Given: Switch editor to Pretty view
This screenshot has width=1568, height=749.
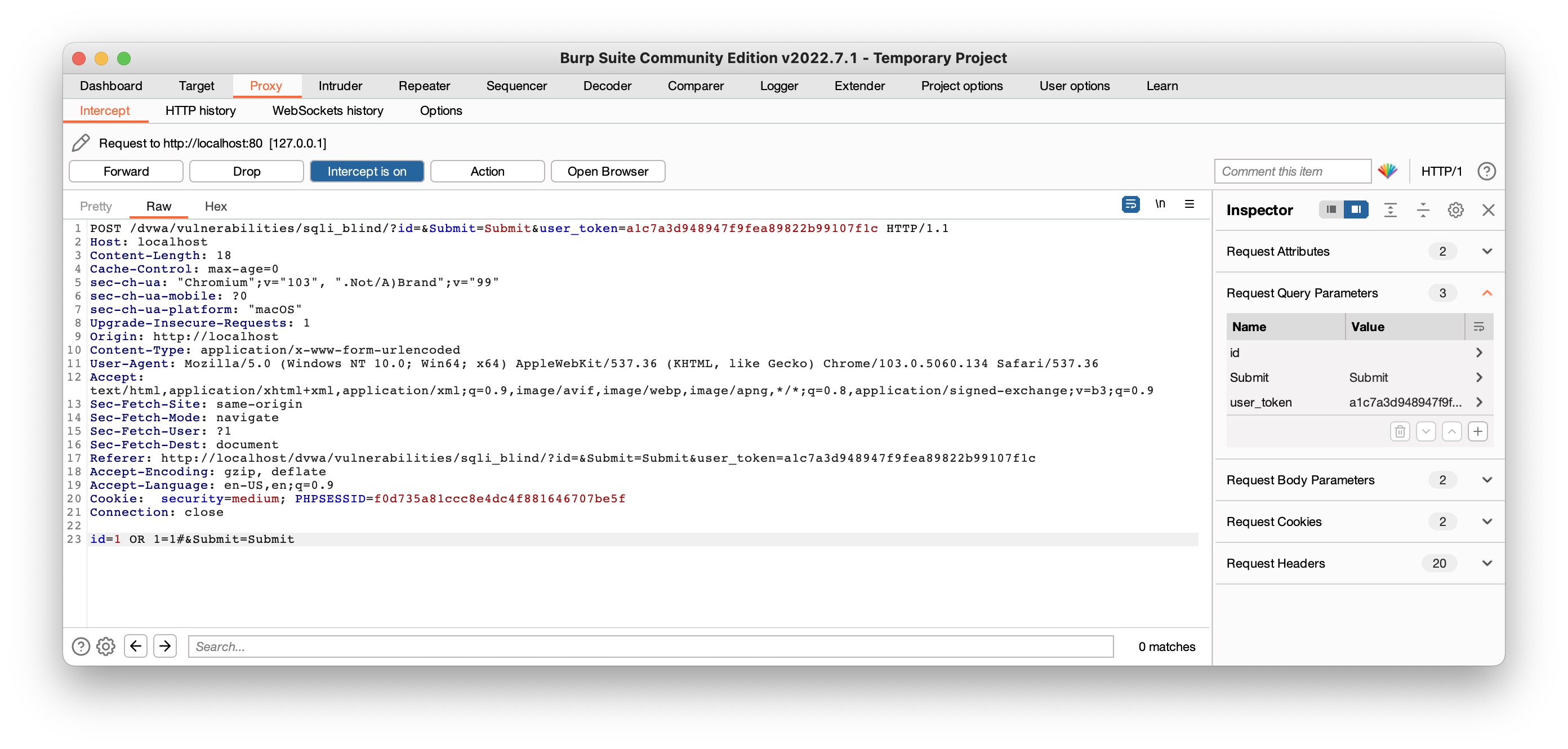Looking at the screenshot, I should point(96,206).
